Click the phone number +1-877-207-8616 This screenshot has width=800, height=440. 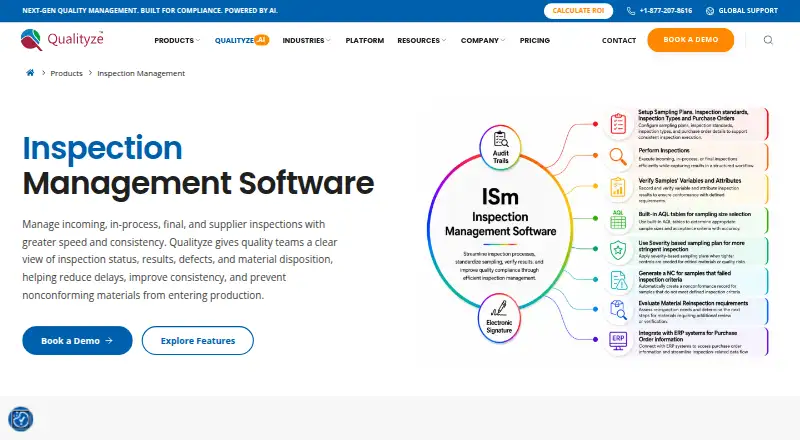pyautogui.click(x=666, y=11)
